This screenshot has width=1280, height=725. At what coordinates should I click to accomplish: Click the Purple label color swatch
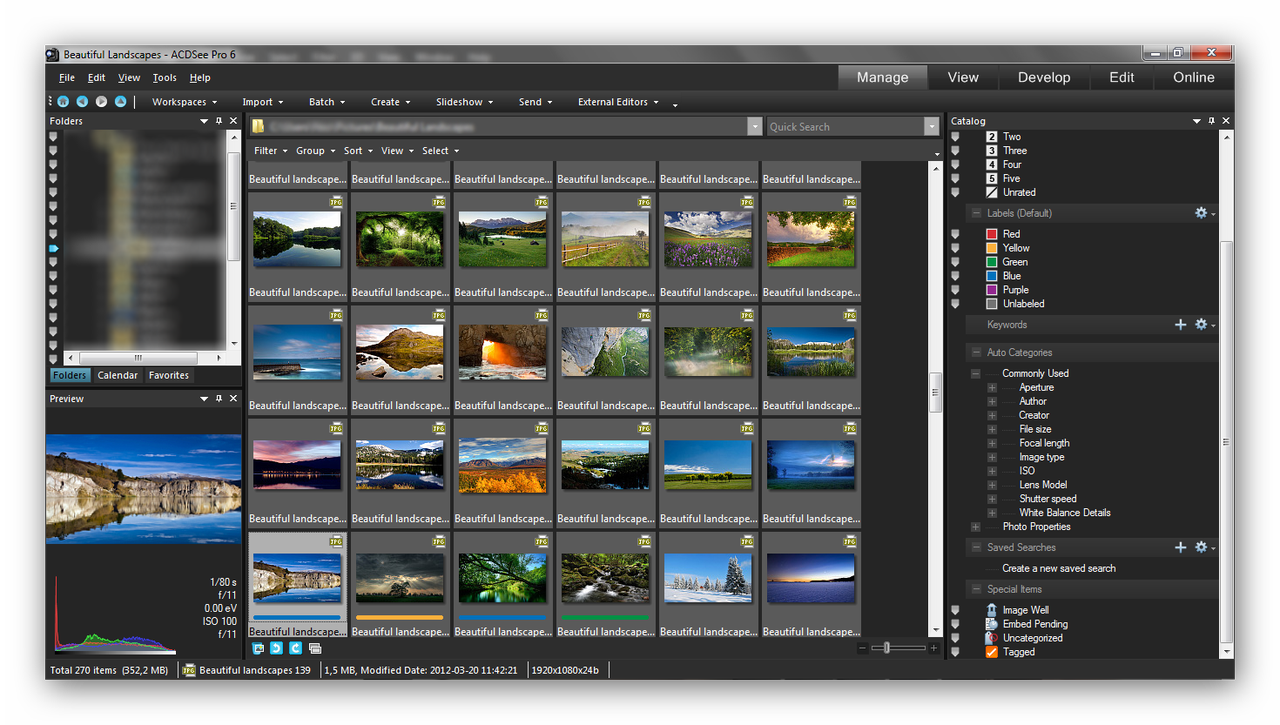coord(992,290)
